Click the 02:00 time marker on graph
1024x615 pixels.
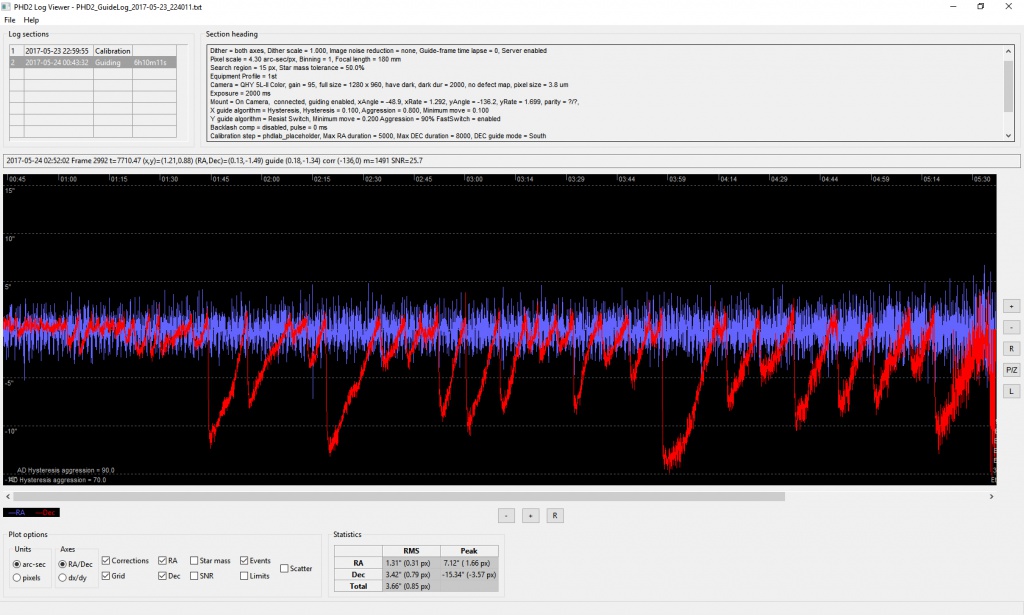pos(270,179)
